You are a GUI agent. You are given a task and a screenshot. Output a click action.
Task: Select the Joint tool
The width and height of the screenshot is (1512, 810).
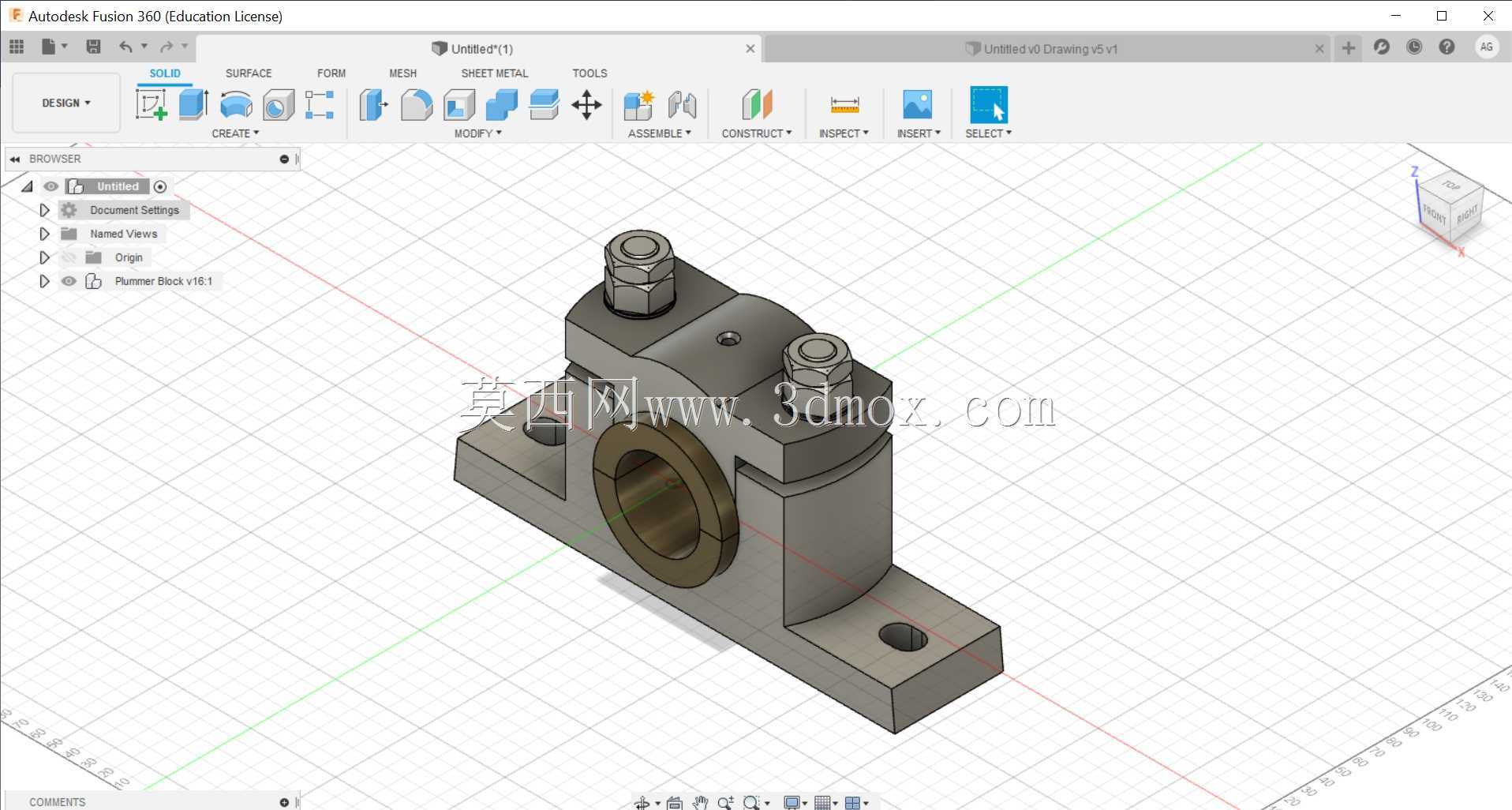[682, 104]
